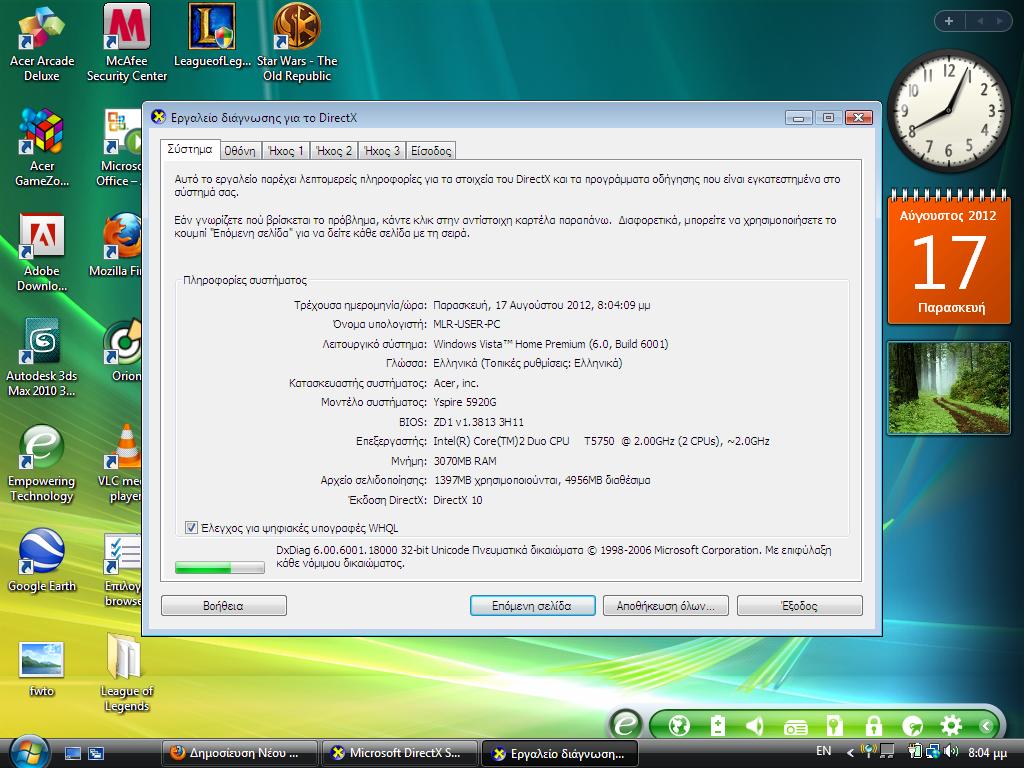The height and width of the screenshot is (768, 1024).
Task: Click recovery arrow icon in Empowering toolbar
Action: click(x=912, y=726)
